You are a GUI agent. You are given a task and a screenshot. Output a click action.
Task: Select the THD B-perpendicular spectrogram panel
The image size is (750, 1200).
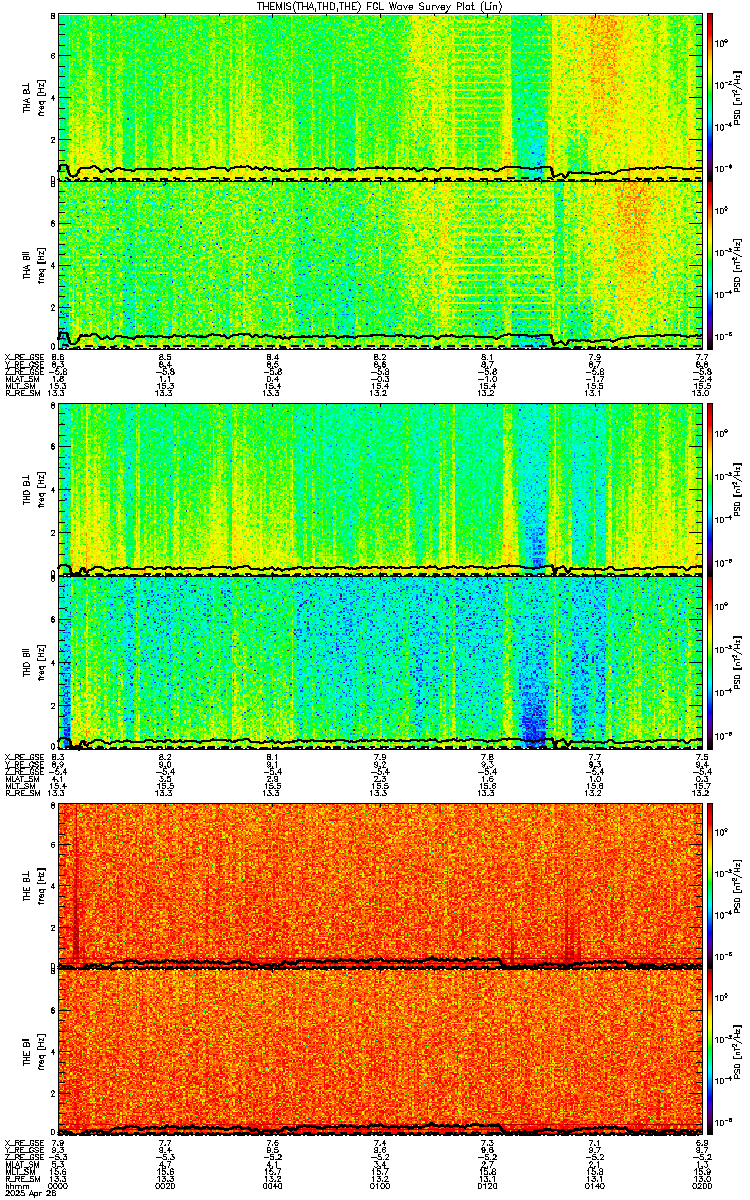[x=380, y=490]
